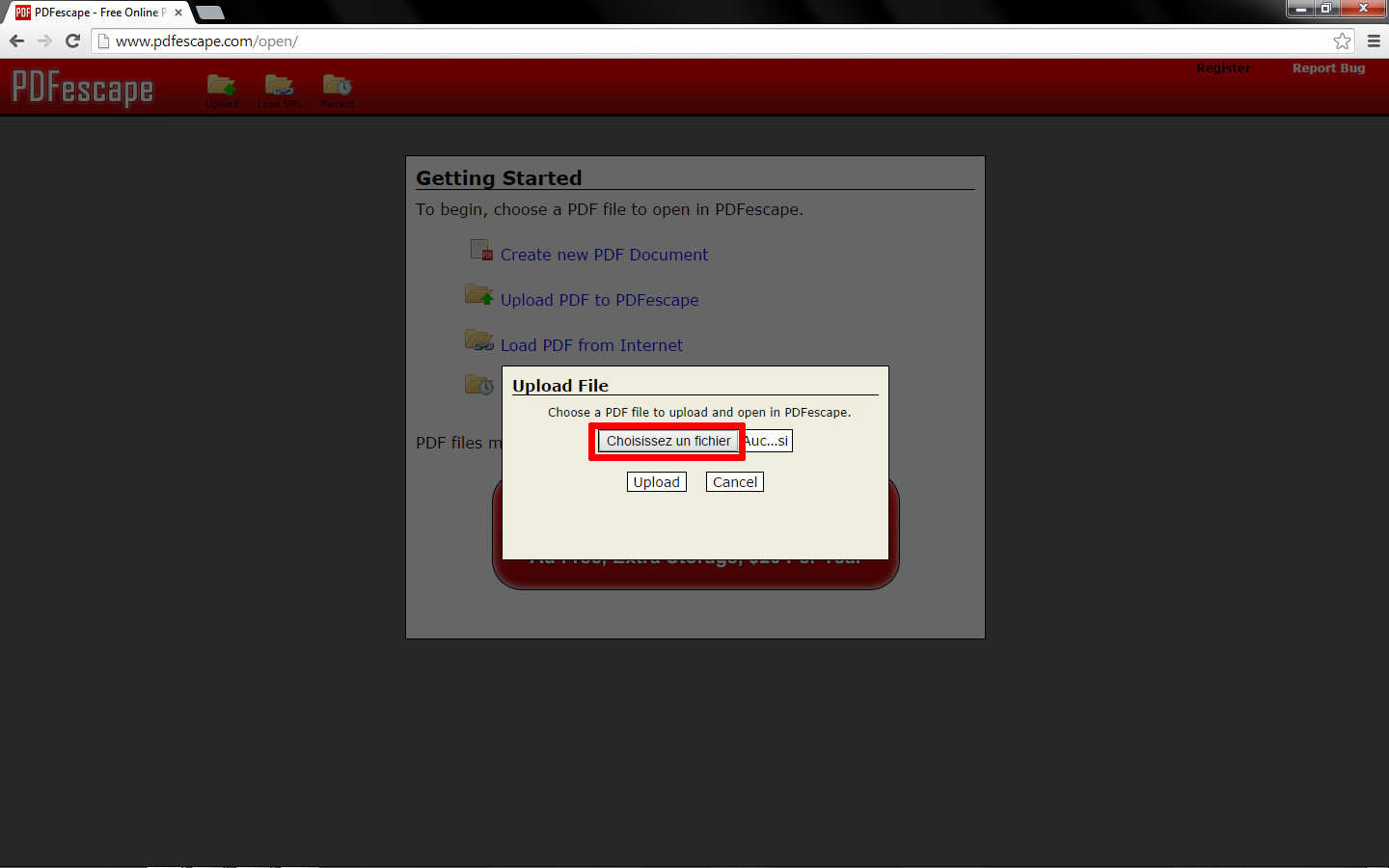Click the upload folder icon beside Upload PDF
The height and width of the screenshot is (868, 1389).
[479, 294]
